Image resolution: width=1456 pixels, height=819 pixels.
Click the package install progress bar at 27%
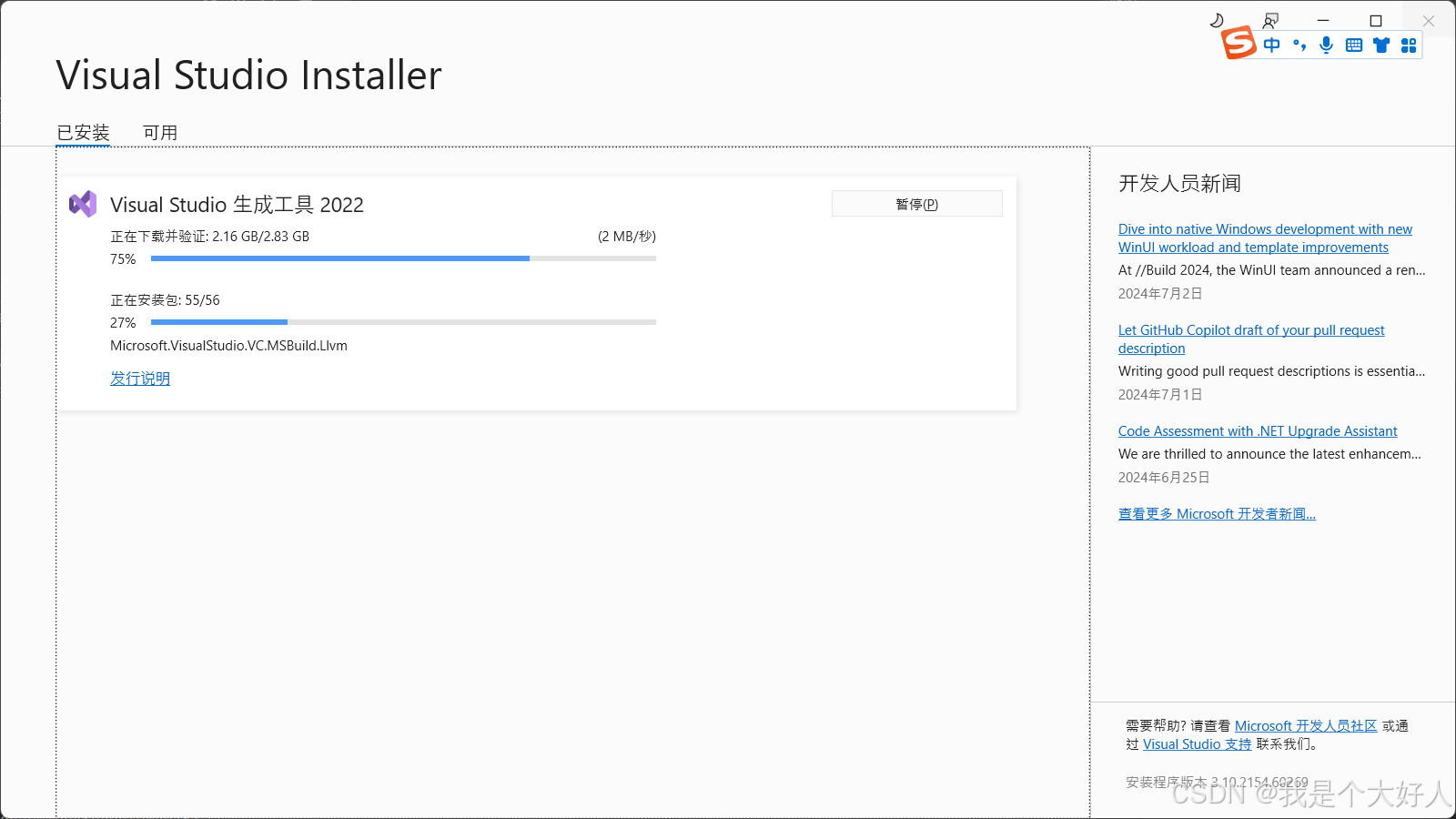[x=403, y=322]
